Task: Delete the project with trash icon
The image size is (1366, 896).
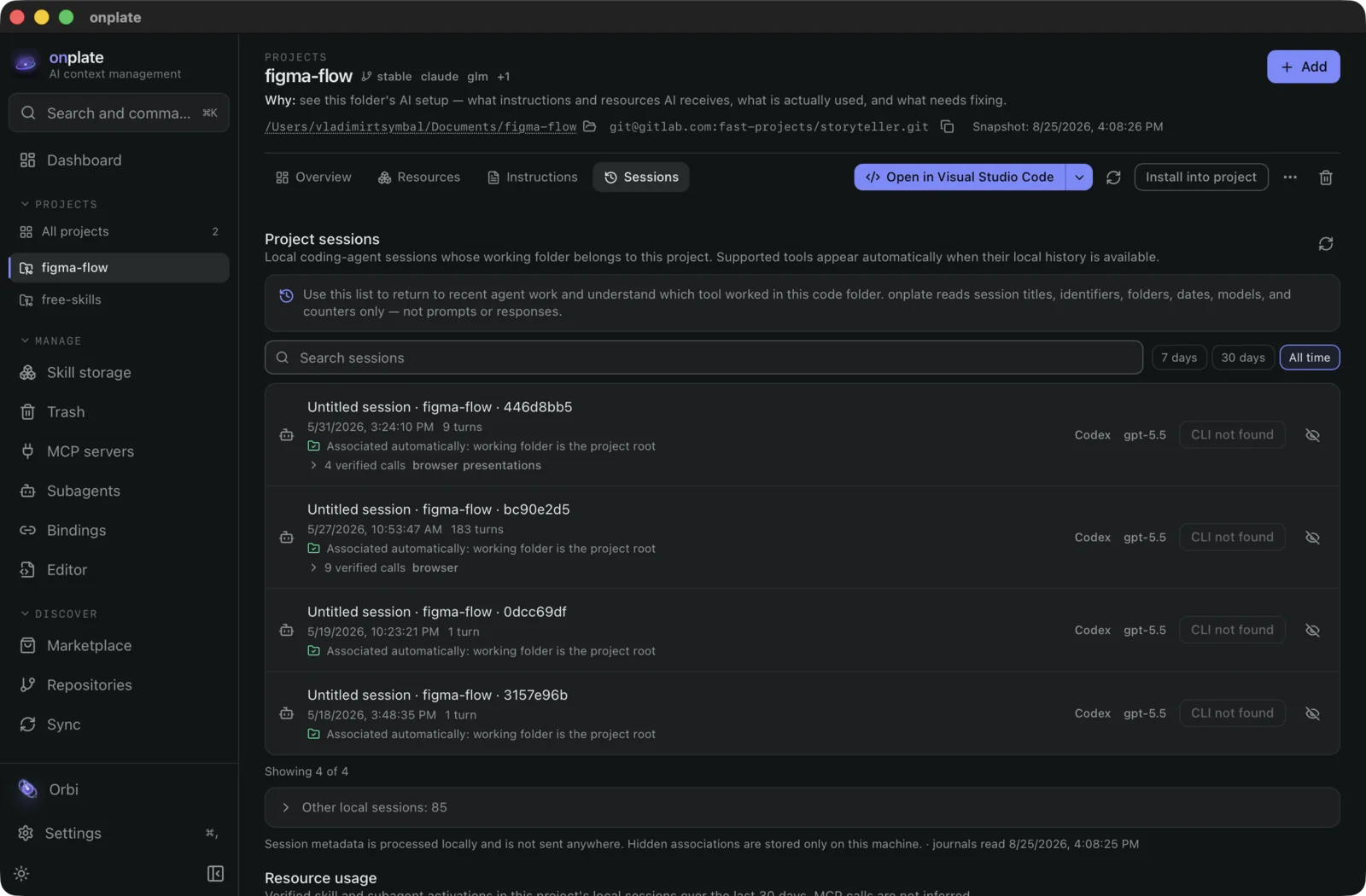Action: tap(1326, 177)
